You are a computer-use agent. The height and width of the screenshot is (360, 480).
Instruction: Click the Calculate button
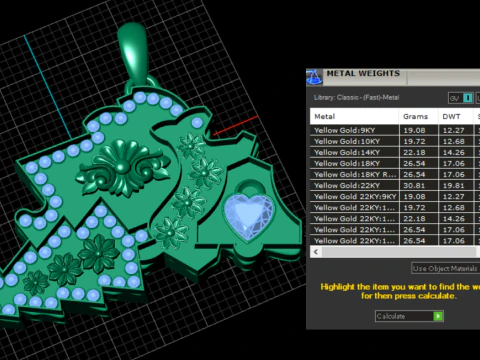coord(409,316)
